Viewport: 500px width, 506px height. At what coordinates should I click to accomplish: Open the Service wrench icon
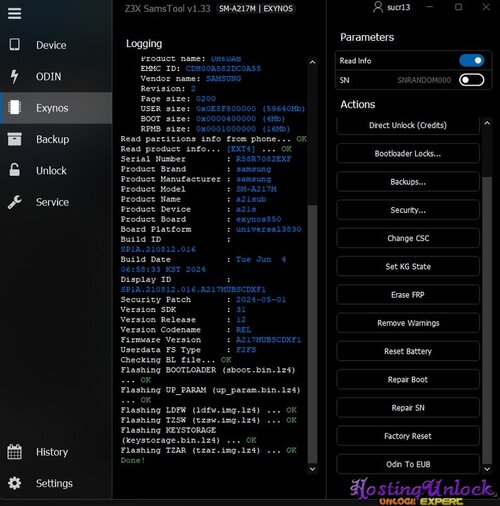(x=14, y=202)
